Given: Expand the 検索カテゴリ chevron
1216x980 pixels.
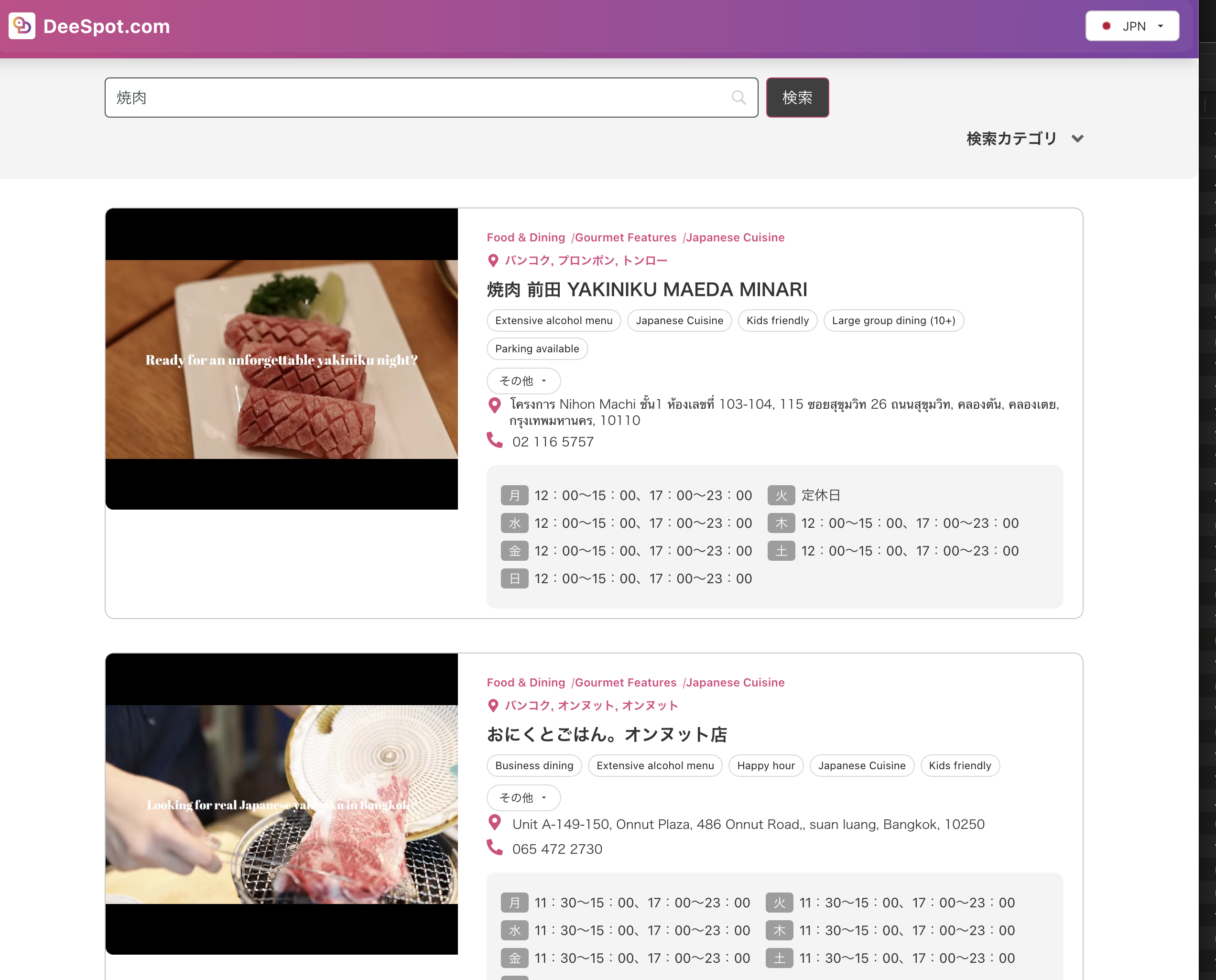Looking at the screenshot, I should coord(1077,139).
